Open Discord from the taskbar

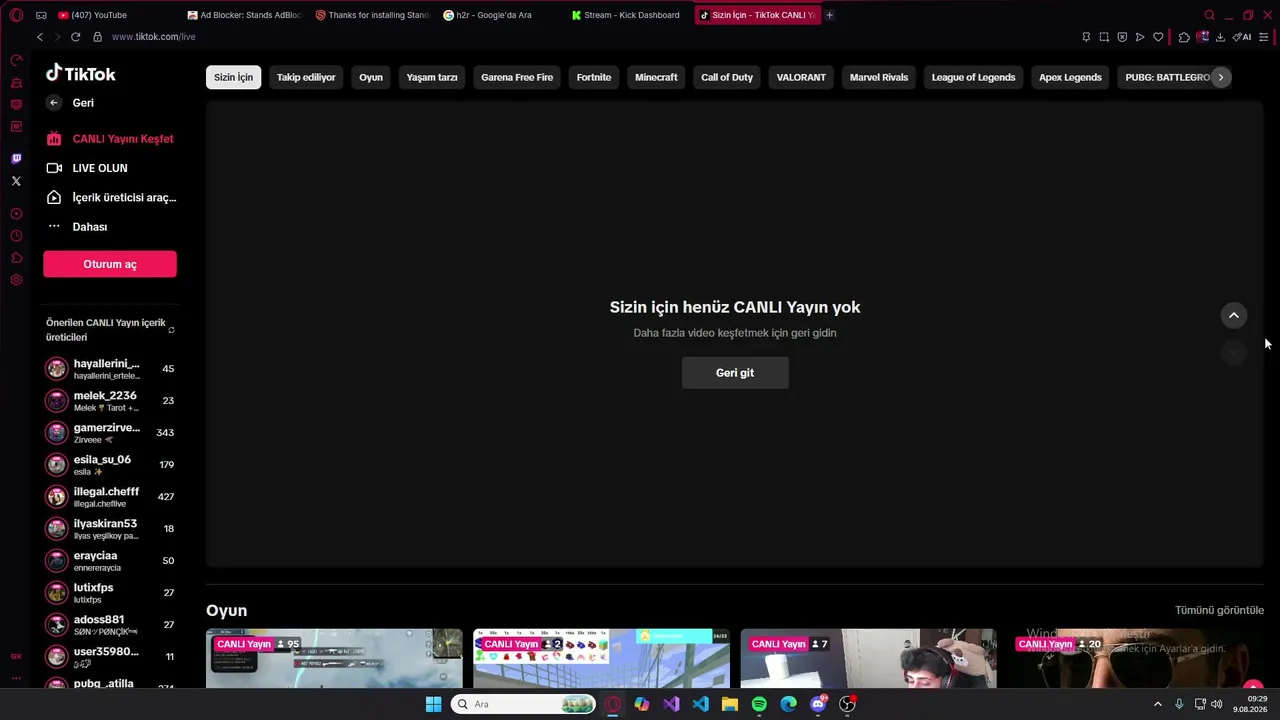[x=818, y=704]
